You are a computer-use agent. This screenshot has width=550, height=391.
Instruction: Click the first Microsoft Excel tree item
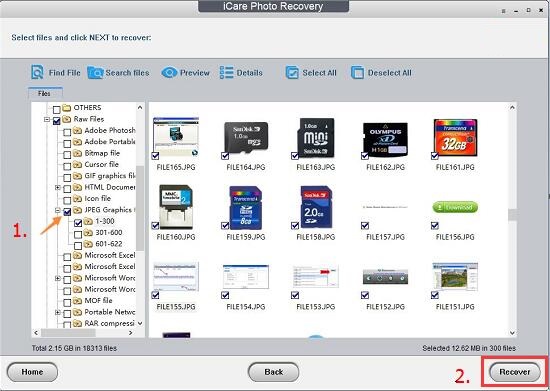click(x=110, y=255)
